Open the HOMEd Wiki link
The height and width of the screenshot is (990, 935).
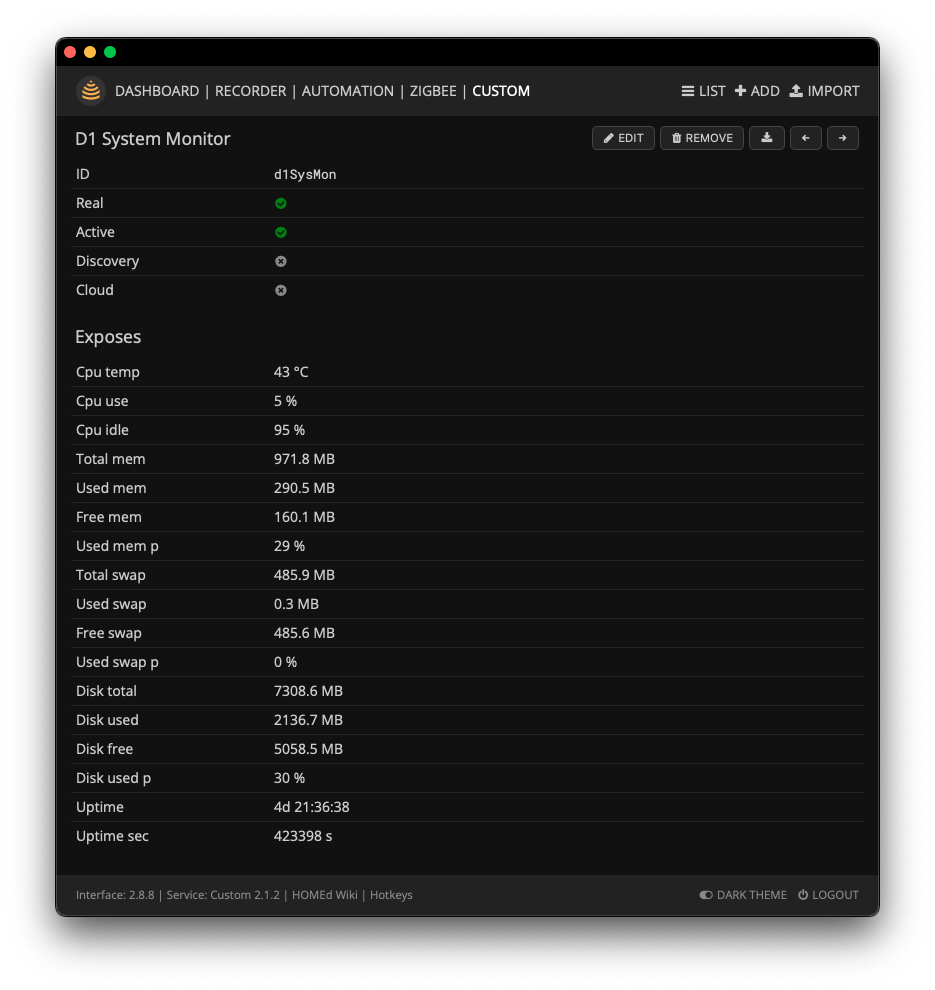(x=326, y=895)
